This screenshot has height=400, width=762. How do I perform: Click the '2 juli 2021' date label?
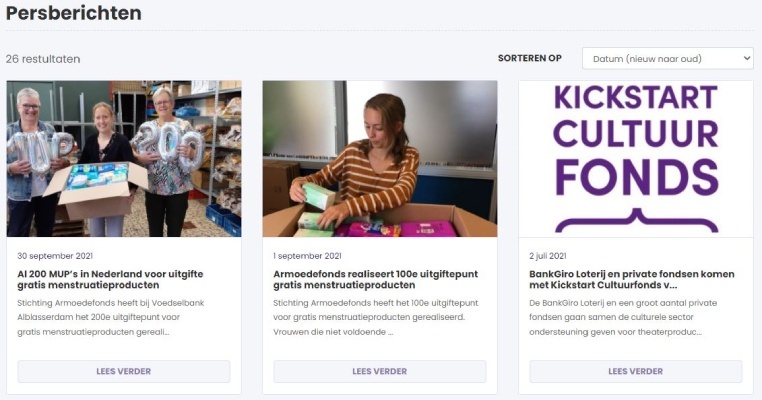pyautogui.click(x=552, y=255)
